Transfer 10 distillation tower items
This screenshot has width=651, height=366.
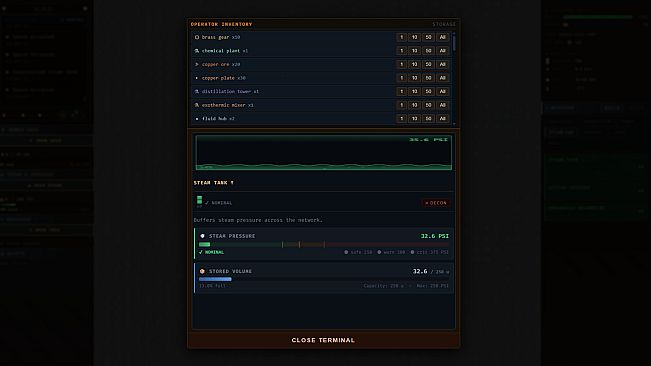tap(414, 91)
